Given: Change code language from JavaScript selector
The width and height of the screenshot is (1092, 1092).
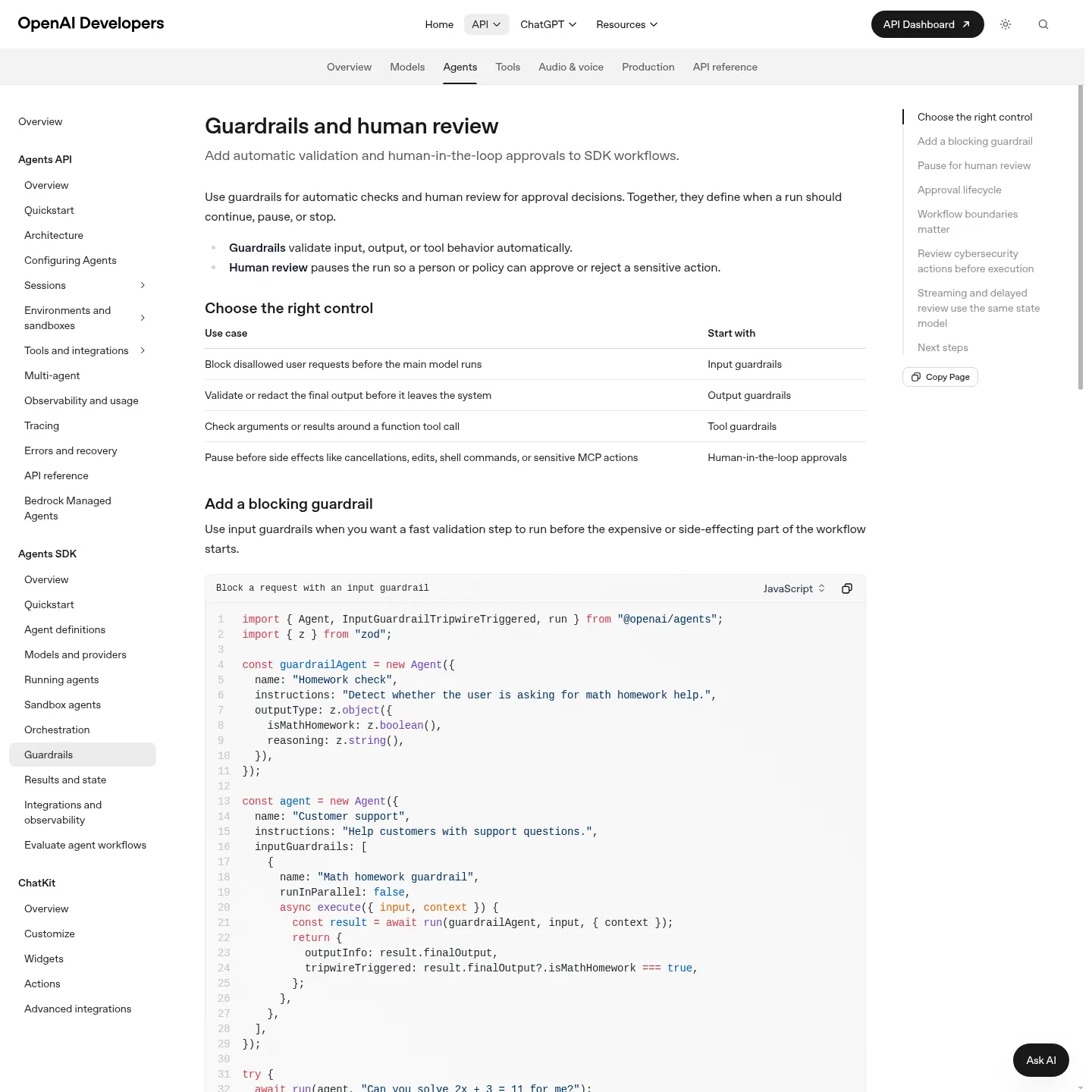Looking at the screenshot, I should tap(794, 588).
